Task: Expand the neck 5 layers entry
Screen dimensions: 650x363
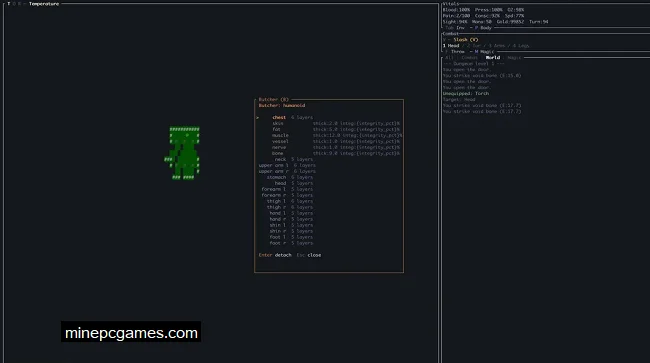Action: [293, 159]
